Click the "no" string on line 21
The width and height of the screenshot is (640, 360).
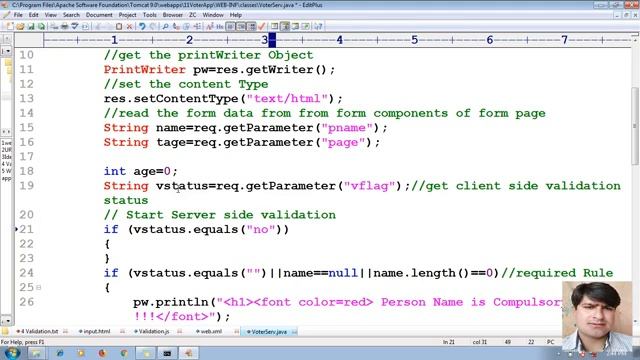click(261, 229)
